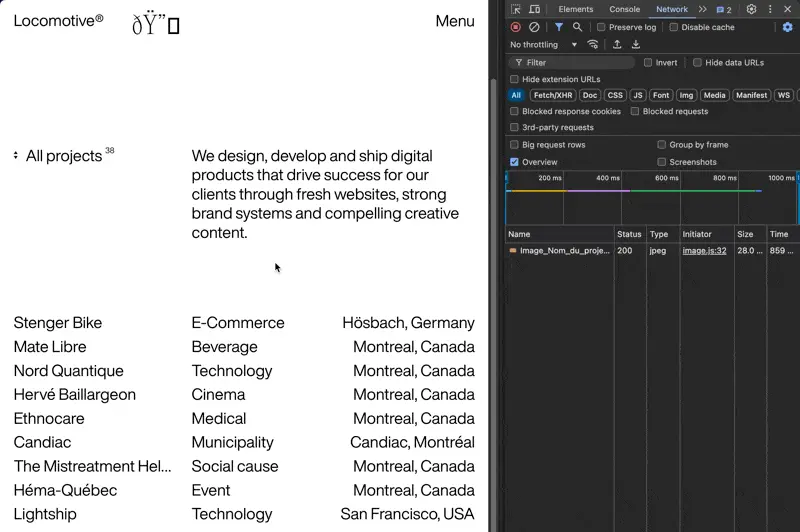Screen dimensions: 800x532
Task: Clear the network log
Action: point(534,27)
